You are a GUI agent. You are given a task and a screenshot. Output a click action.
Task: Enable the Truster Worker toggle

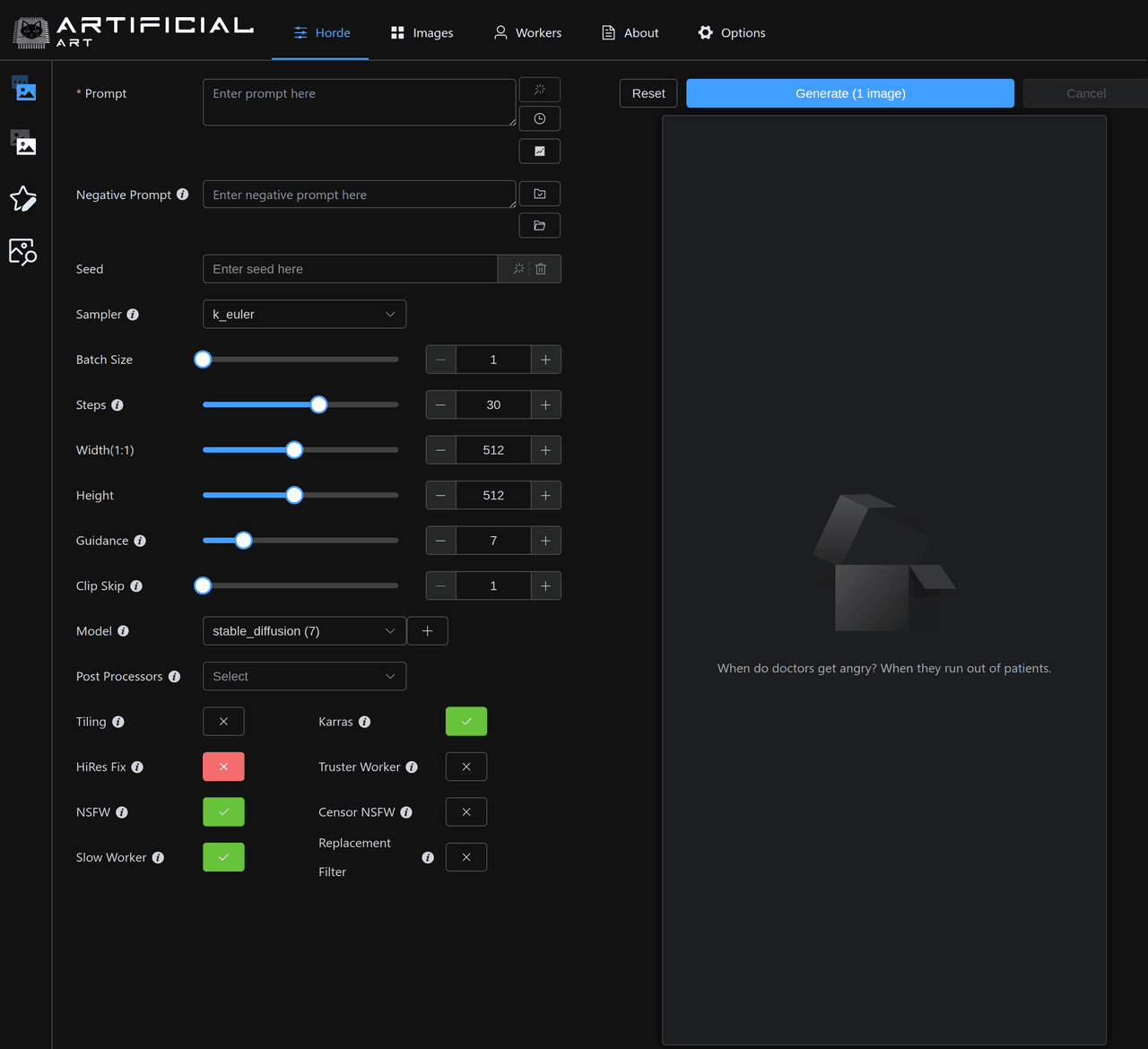coord(466,767)
